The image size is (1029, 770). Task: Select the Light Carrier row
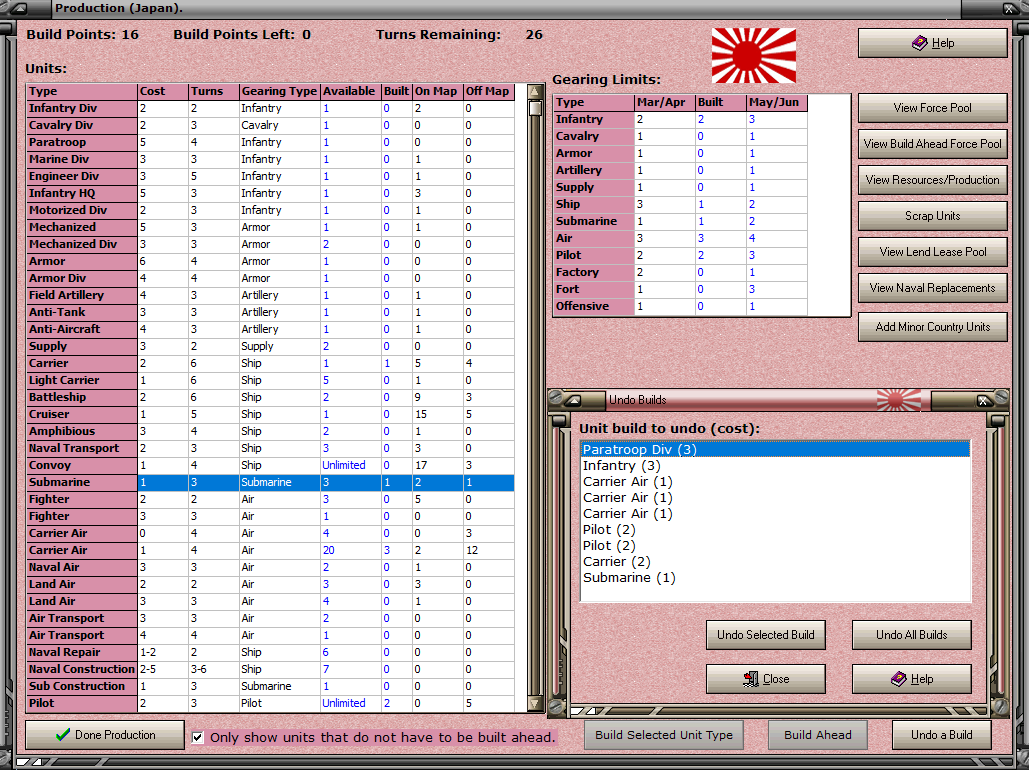pos(270,381)
